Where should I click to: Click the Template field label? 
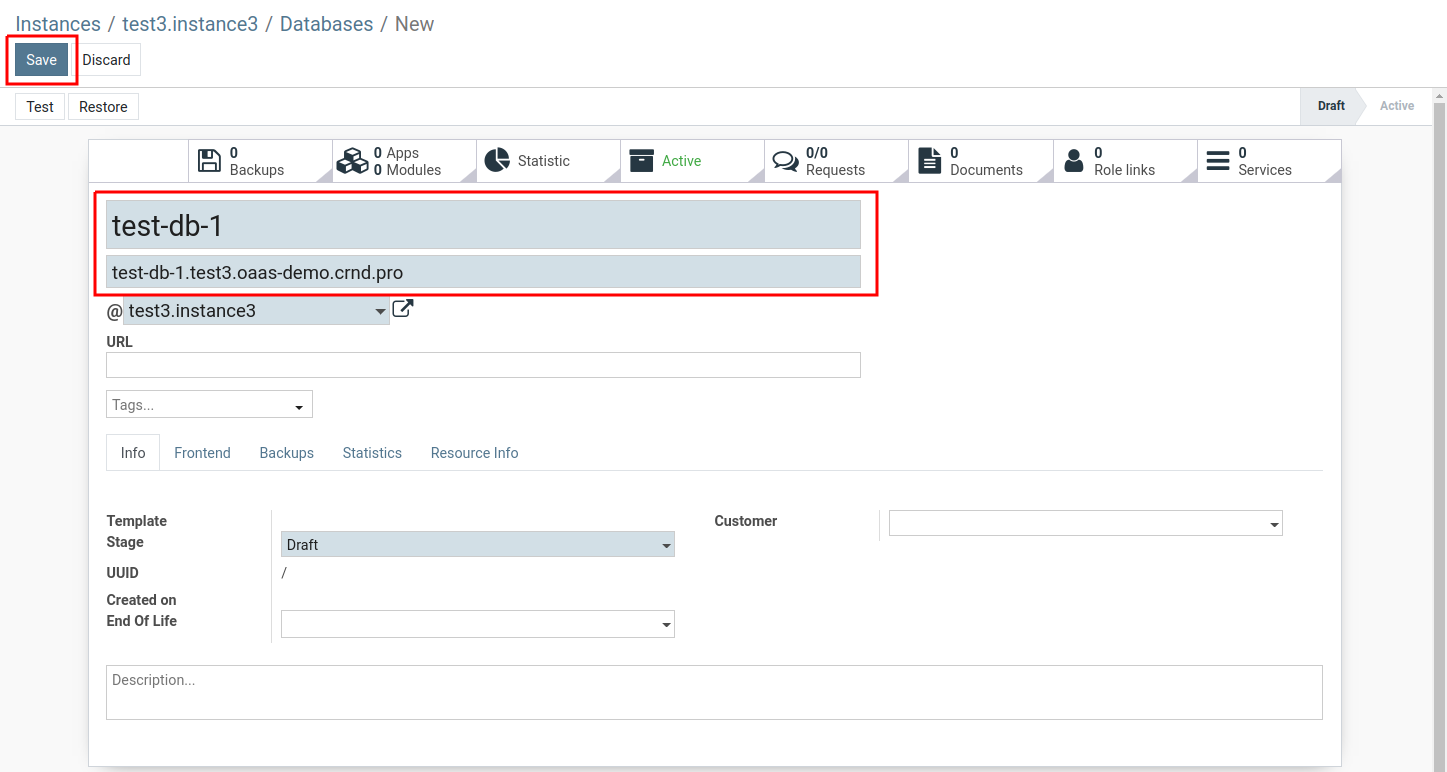[137, 521]
